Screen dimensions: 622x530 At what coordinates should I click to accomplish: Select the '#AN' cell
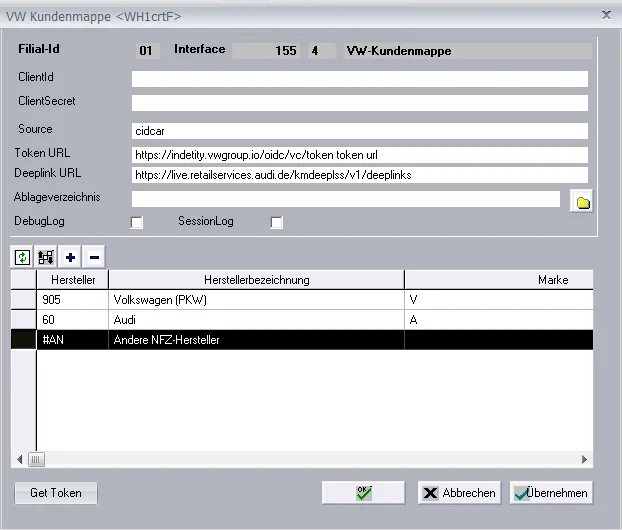click(73, 340)
